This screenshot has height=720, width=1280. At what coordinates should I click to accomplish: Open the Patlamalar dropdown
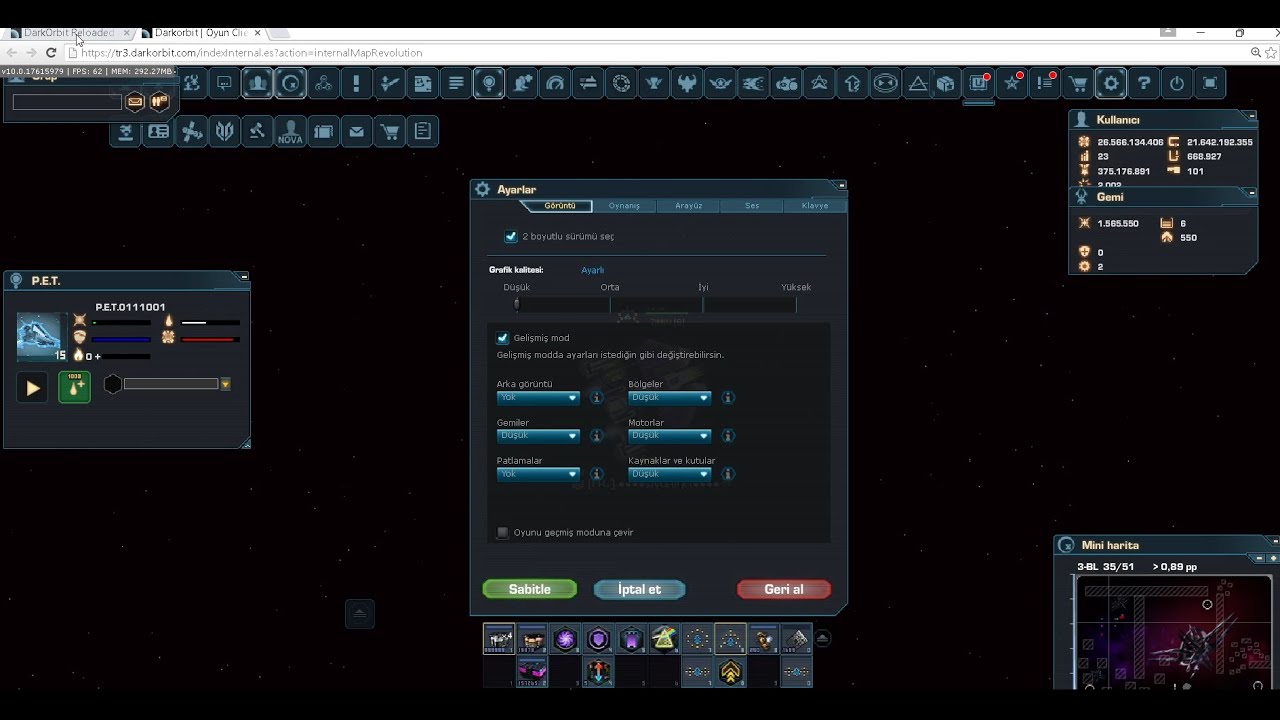click(538, 473)
